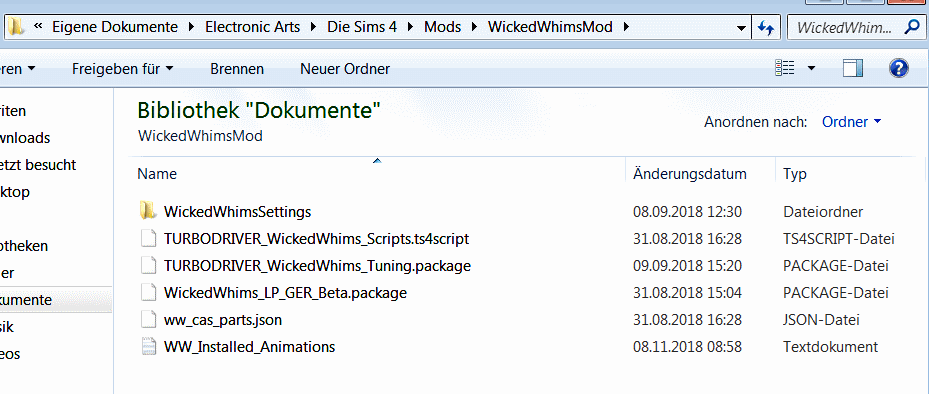Select Desktop in the navigation pane
Image resolution: width=929 pixels, height=394 pixels.
[15, 192]
